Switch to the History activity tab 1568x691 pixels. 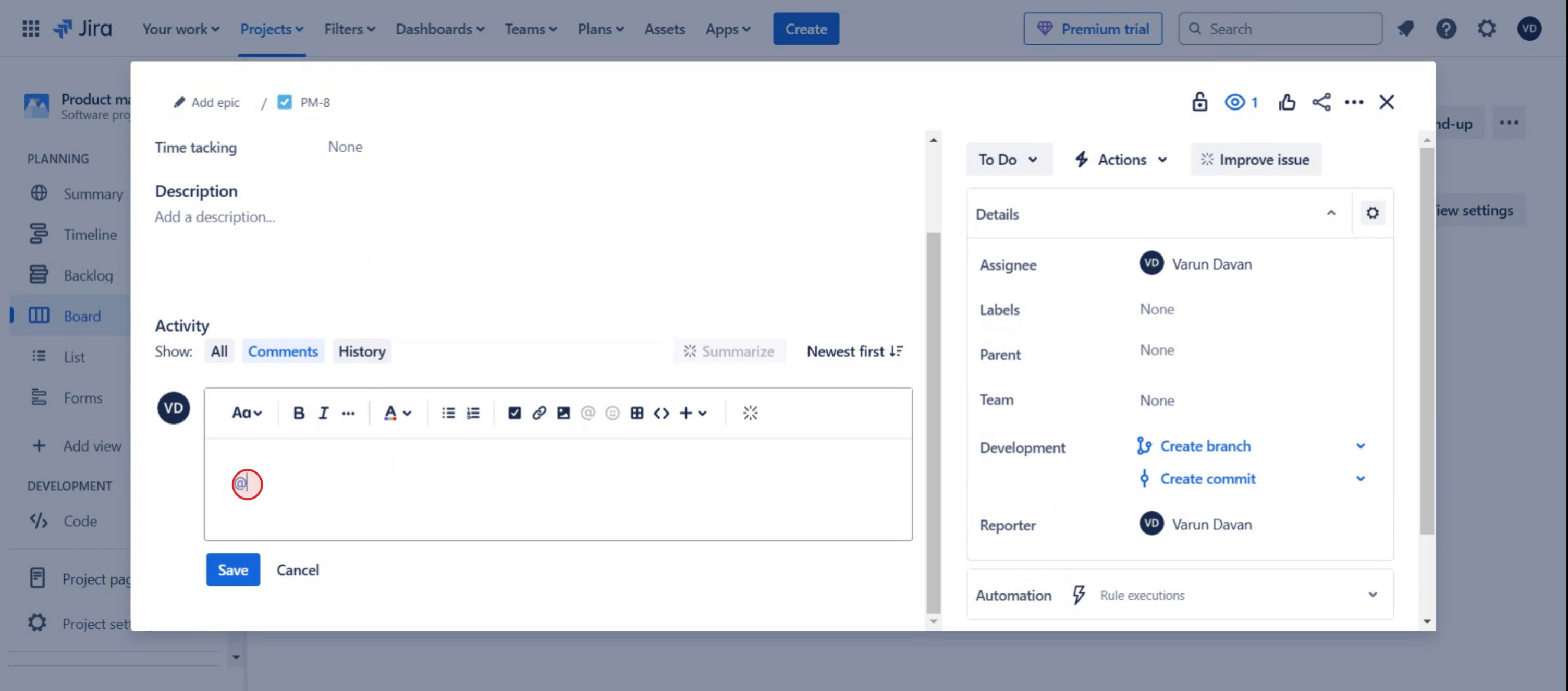tap(362, 351)
